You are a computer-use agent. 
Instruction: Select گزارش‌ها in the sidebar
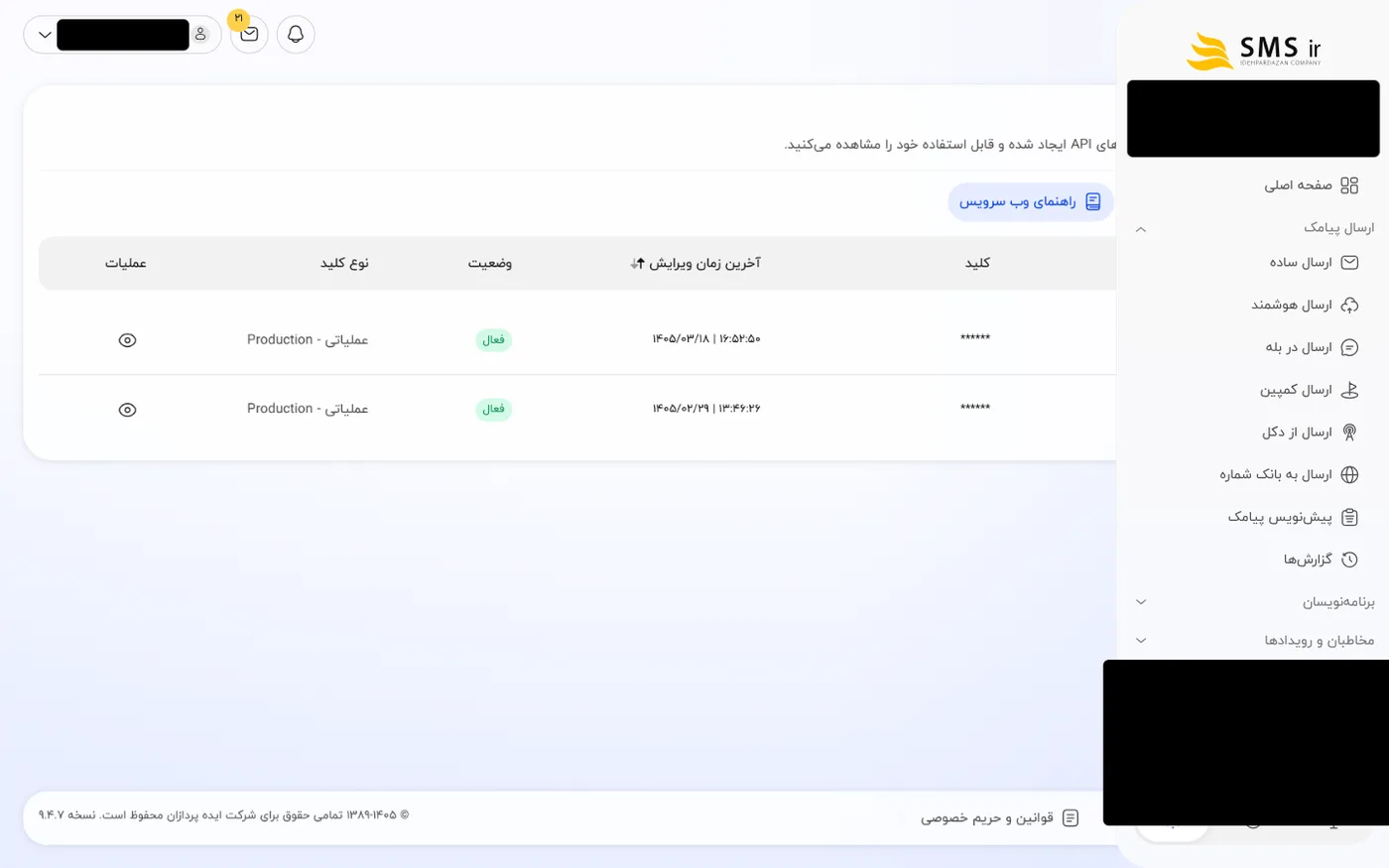1308,560
